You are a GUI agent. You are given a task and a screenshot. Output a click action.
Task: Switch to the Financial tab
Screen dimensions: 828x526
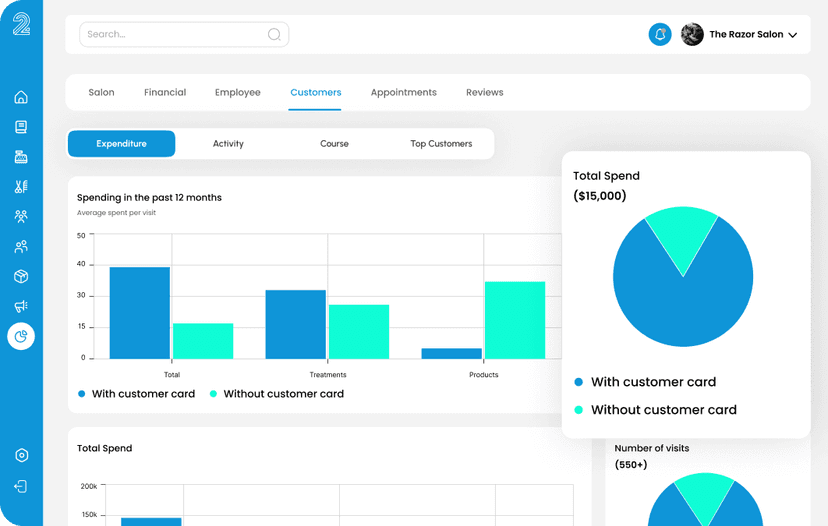point(165,92)
